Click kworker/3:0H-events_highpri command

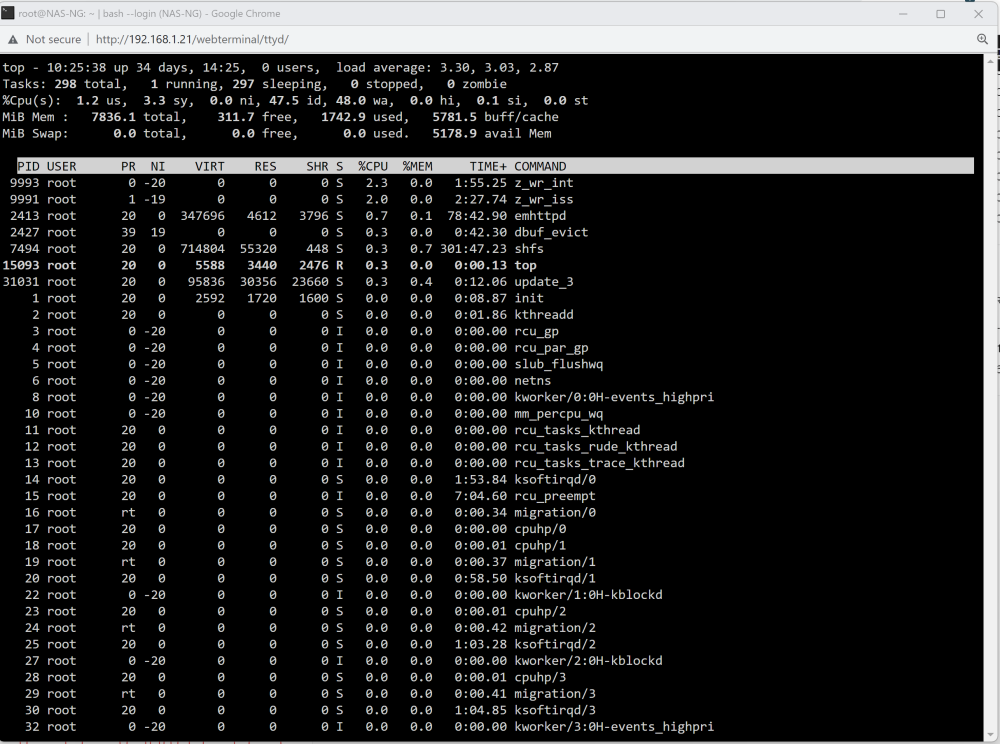(x=614, y=727)
